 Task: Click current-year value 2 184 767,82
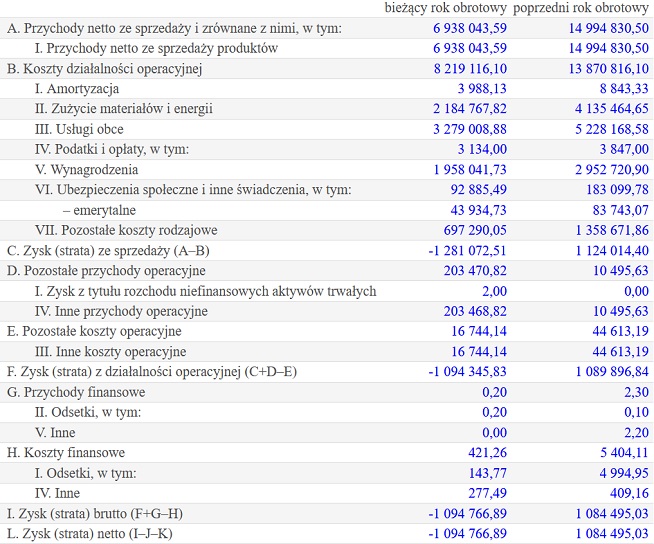pos(470,108)
